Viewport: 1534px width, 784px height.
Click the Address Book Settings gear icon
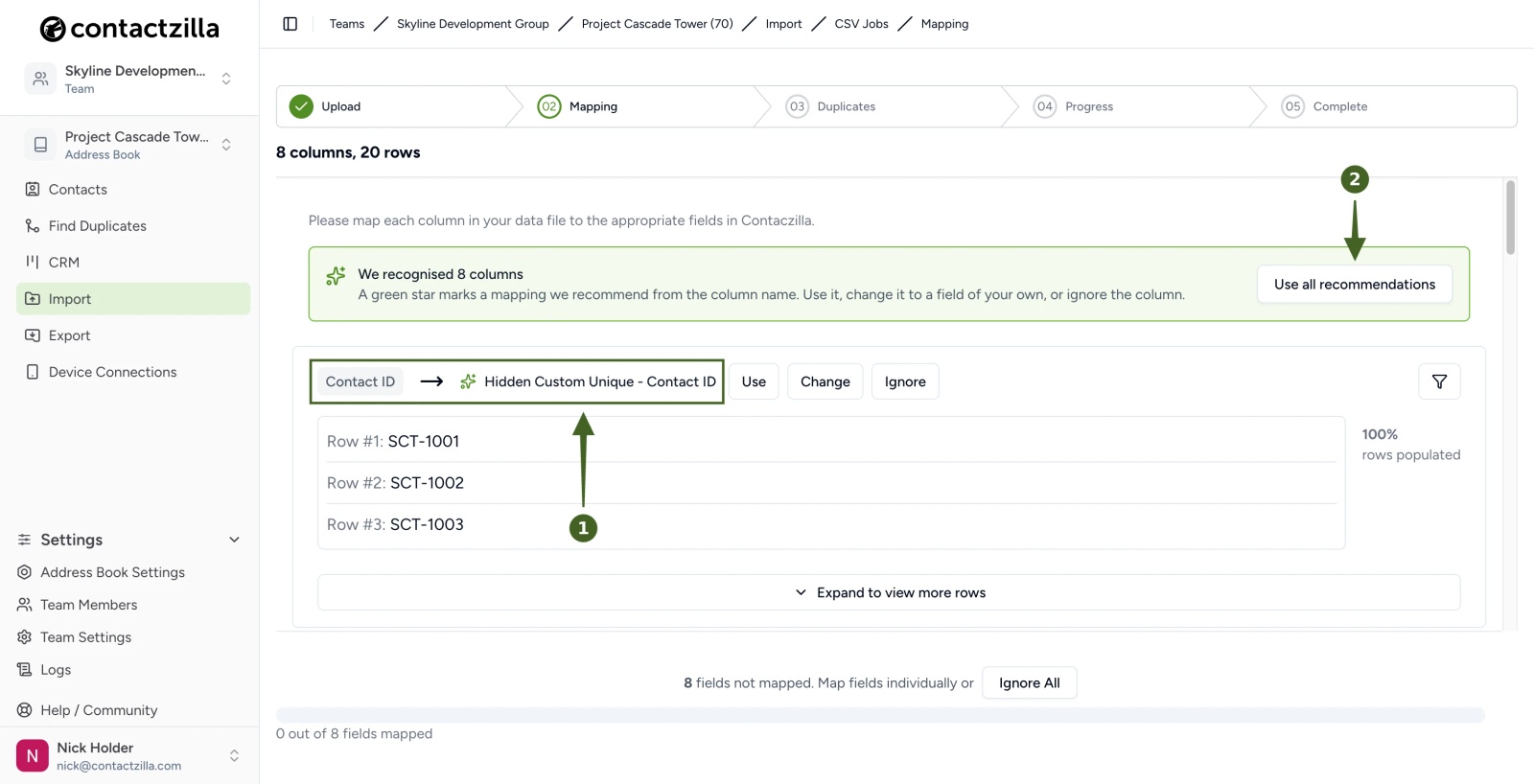point(25,572)
